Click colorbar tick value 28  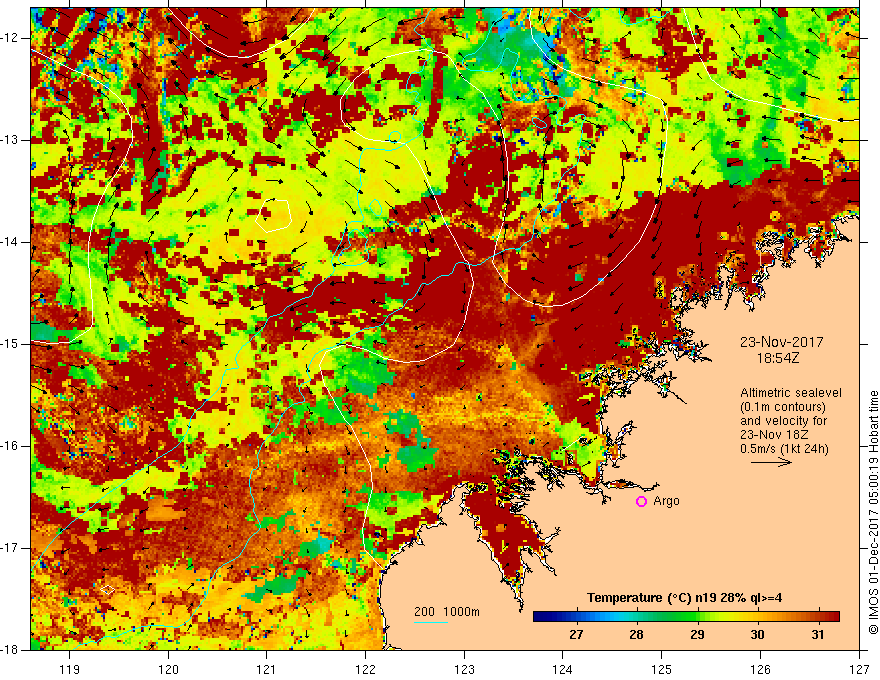[636, 635]
